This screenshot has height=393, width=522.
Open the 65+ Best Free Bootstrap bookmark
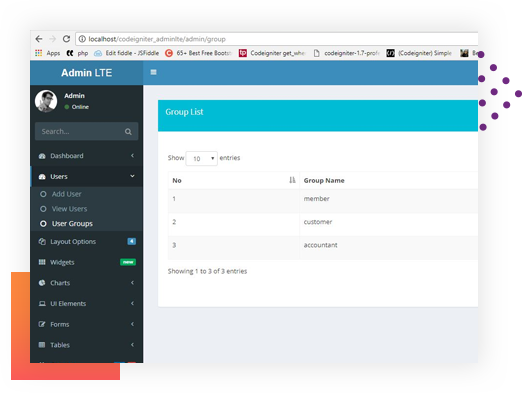coord(198,53)
